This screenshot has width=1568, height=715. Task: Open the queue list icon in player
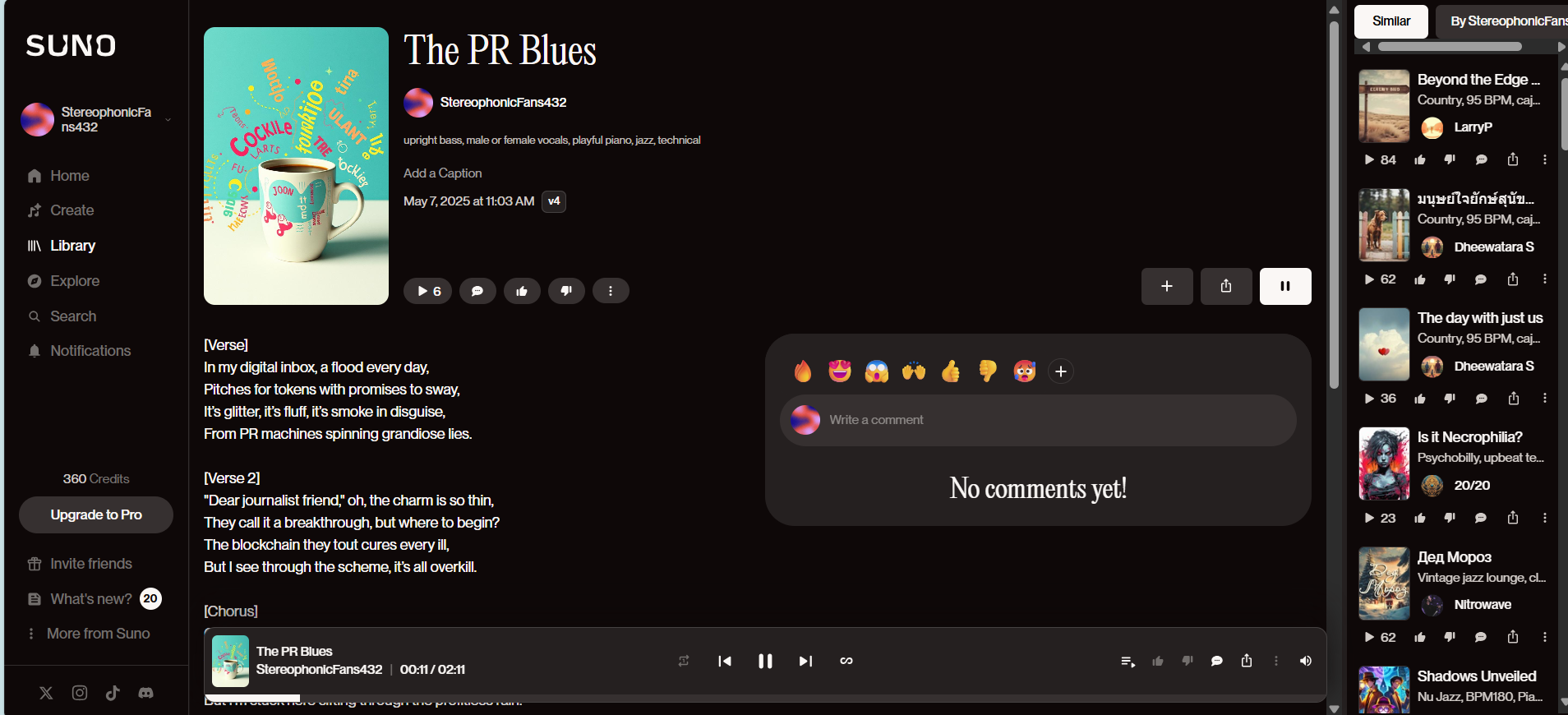pos(1128,661)
